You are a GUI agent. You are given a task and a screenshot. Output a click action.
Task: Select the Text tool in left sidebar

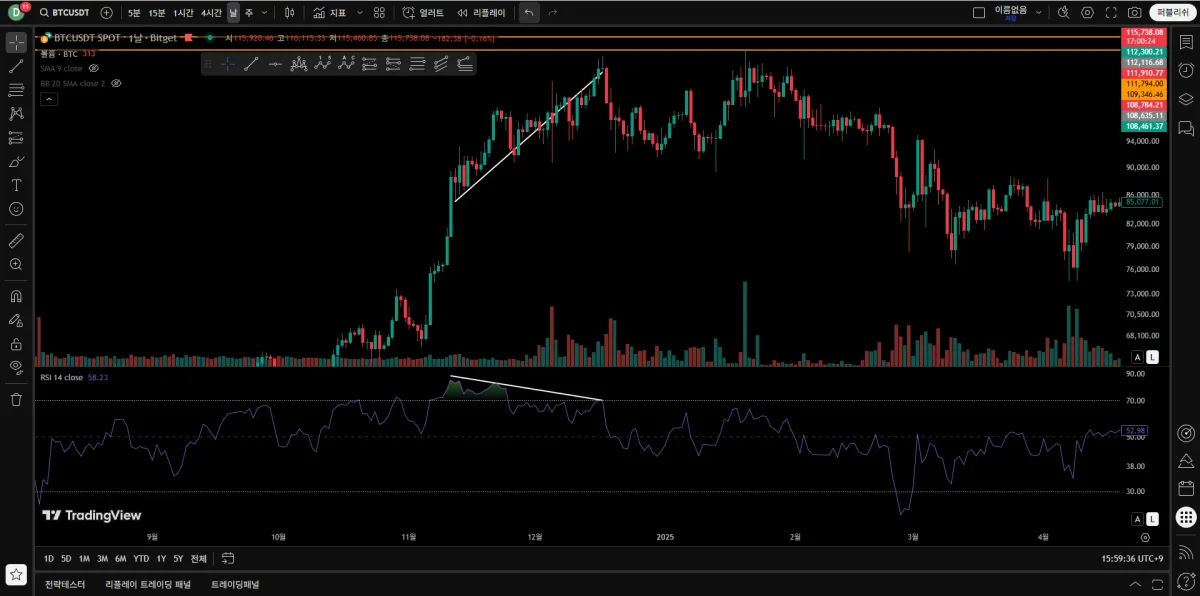(16, 185)
